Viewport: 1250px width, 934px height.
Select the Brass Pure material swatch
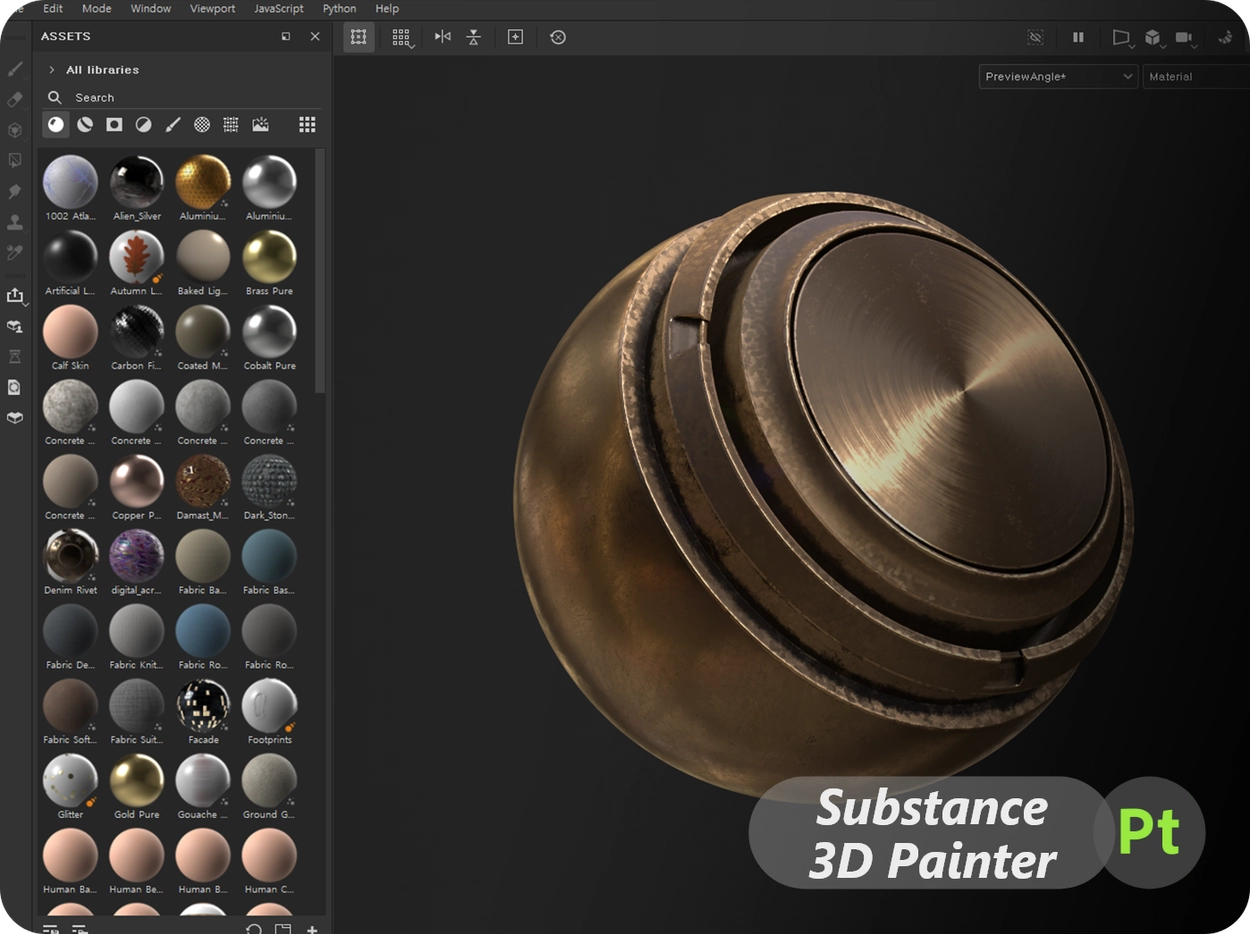pyautogui.click(x=269, y=258)
